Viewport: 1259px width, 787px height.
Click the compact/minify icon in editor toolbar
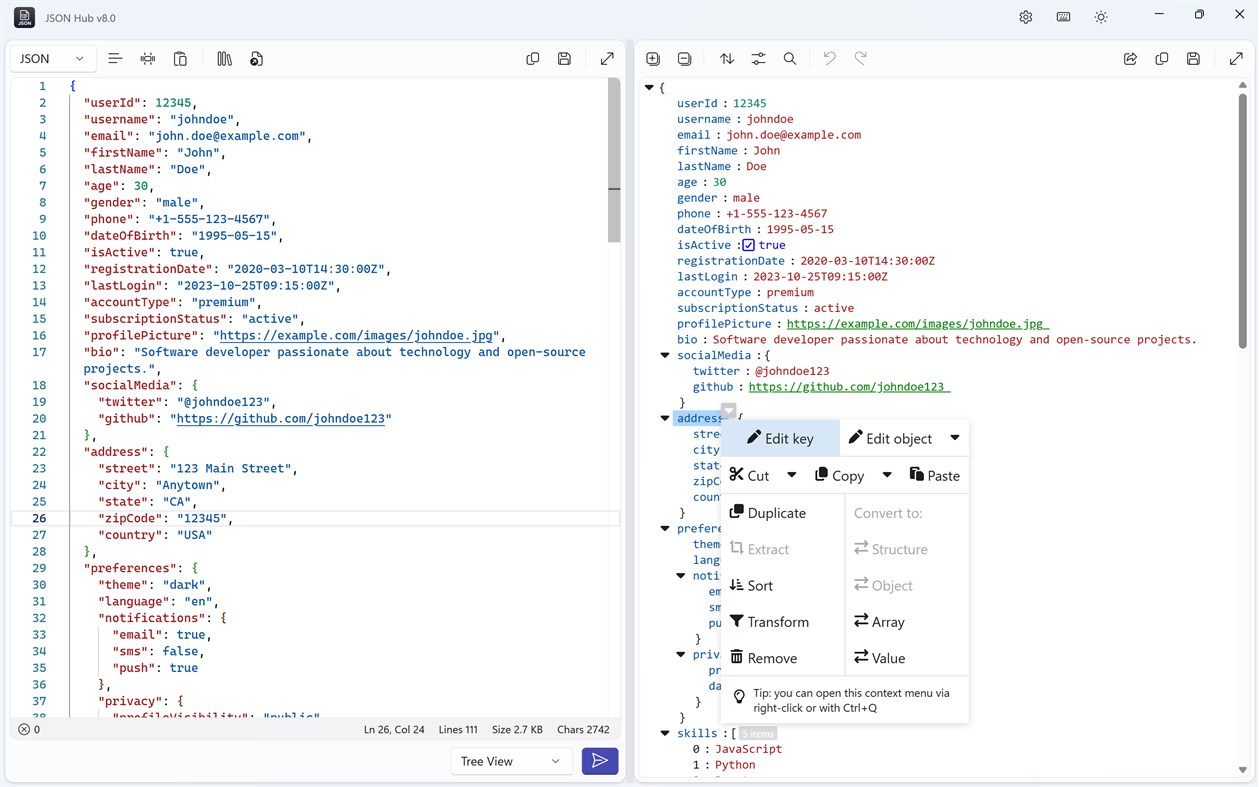tap(148, 59)
